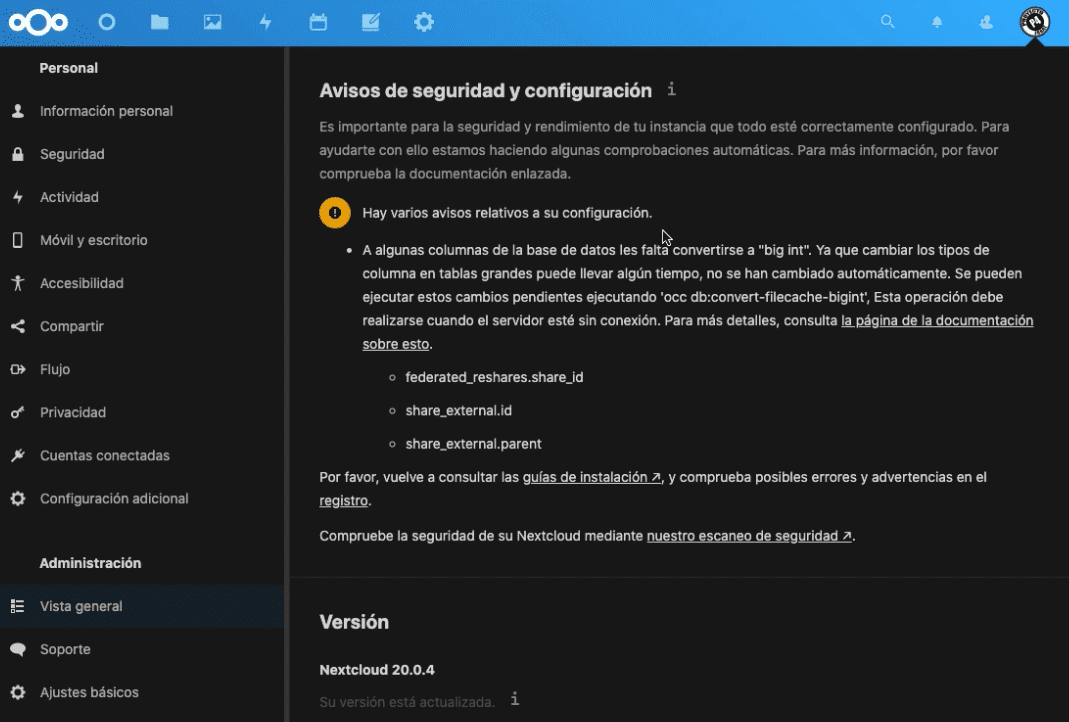
Task: Click the info icon next to version status
Action: (514, 700)
